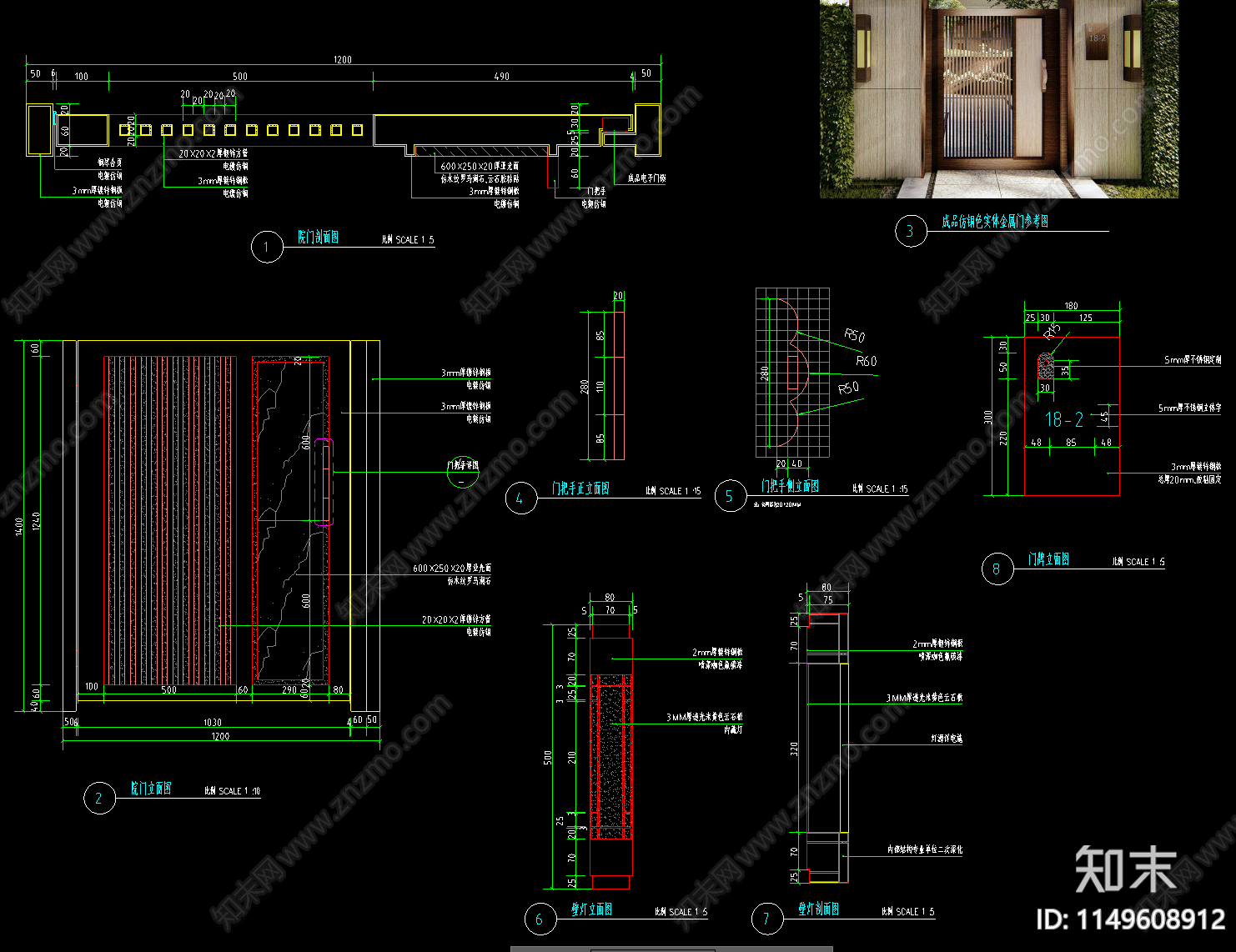Click the 125 dimension on the door plate
Screen dimensions: 1236x952
tap(1085, 318)
